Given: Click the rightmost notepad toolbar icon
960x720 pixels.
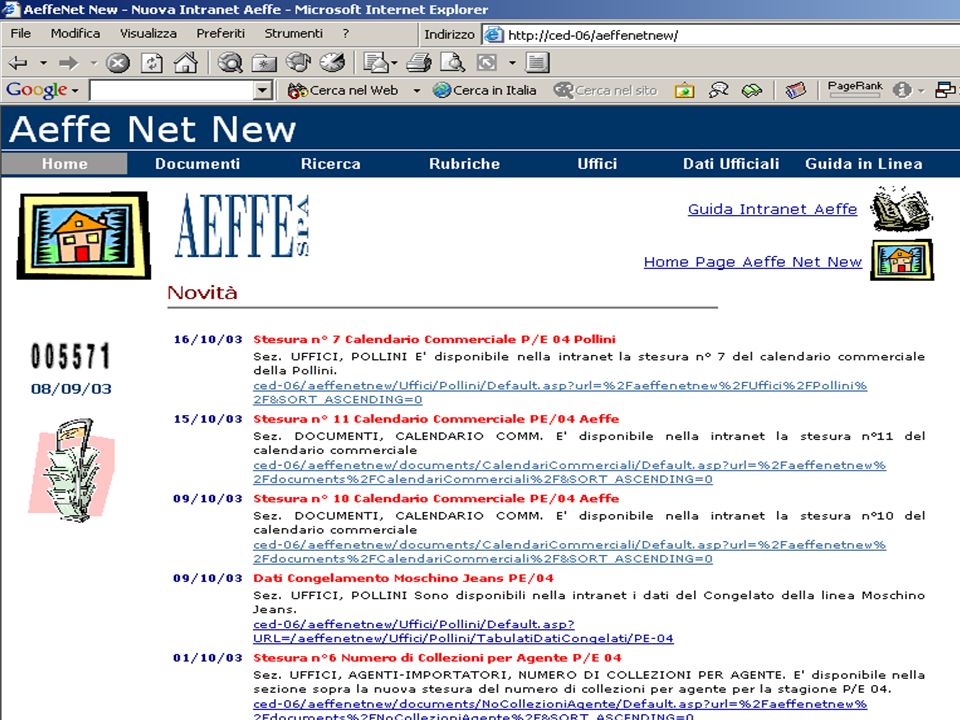Looking at the screenshot, I should pos(538,62).
